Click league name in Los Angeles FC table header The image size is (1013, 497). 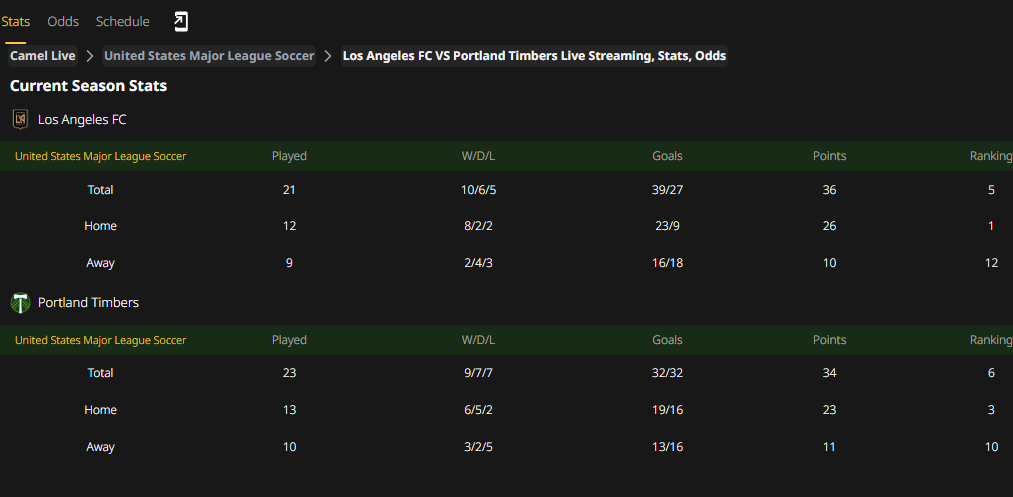tap(100, 156)
